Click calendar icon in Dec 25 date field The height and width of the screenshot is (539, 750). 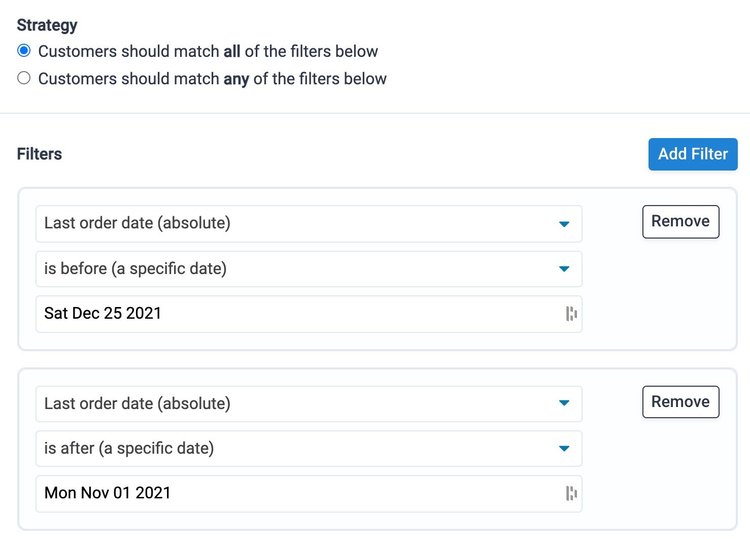571,314
